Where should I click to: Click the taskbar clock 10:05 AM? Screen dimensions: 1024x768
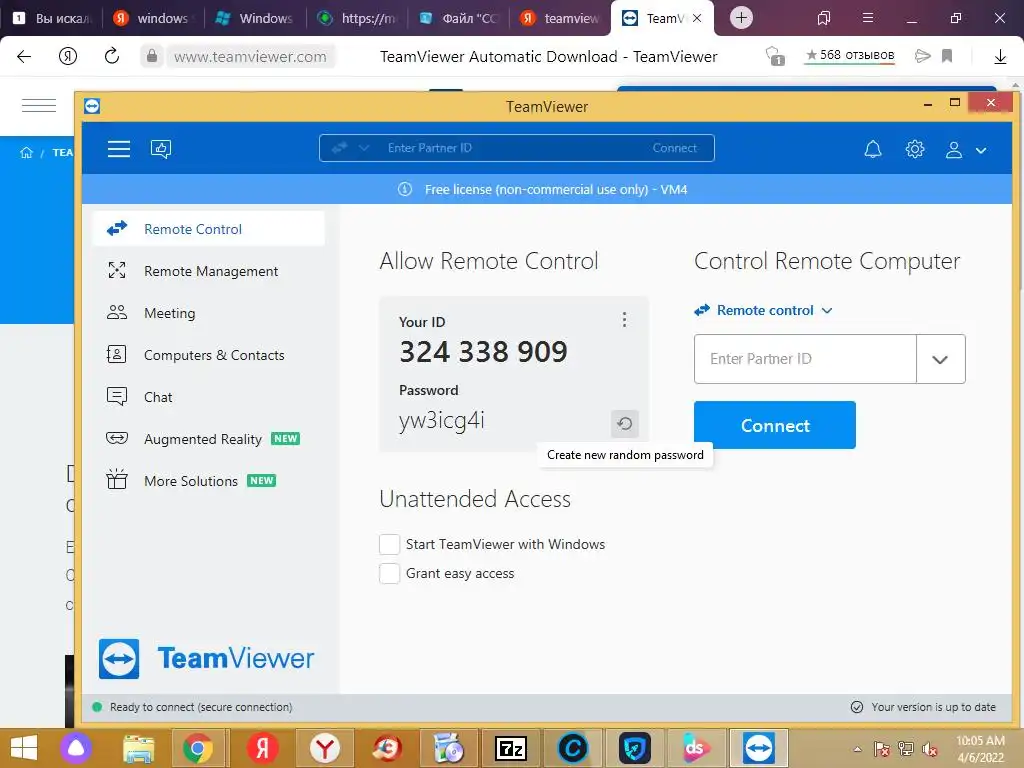point(980,741)
